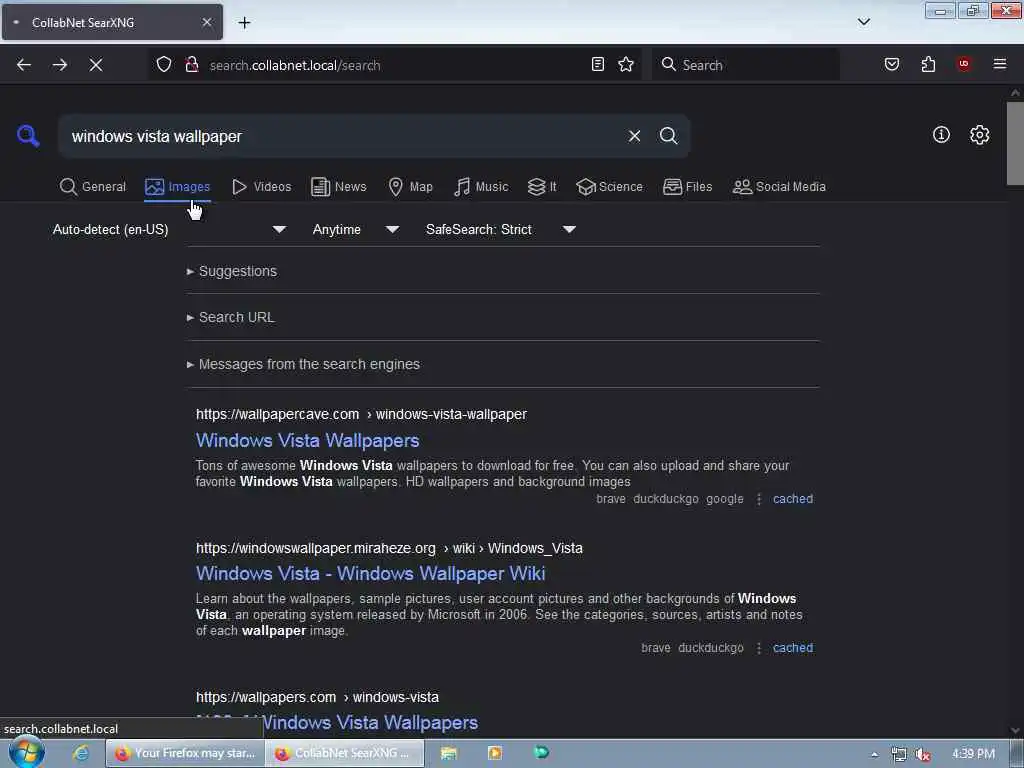The height and width of the screenshot is (768, 1024).
Task: Open tracking protection shield icon
Action: coord(164,64)
